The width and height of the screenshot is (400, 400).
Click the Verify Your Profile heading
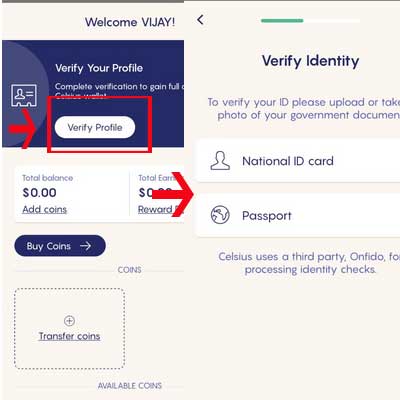click(x=99, y=68)
